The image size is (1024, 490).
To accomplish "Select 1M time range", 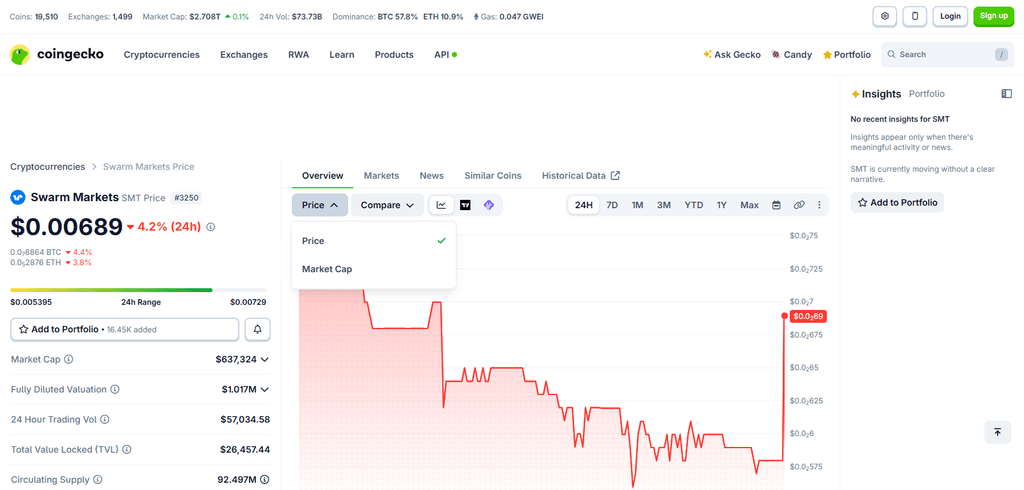I will 637,205.
